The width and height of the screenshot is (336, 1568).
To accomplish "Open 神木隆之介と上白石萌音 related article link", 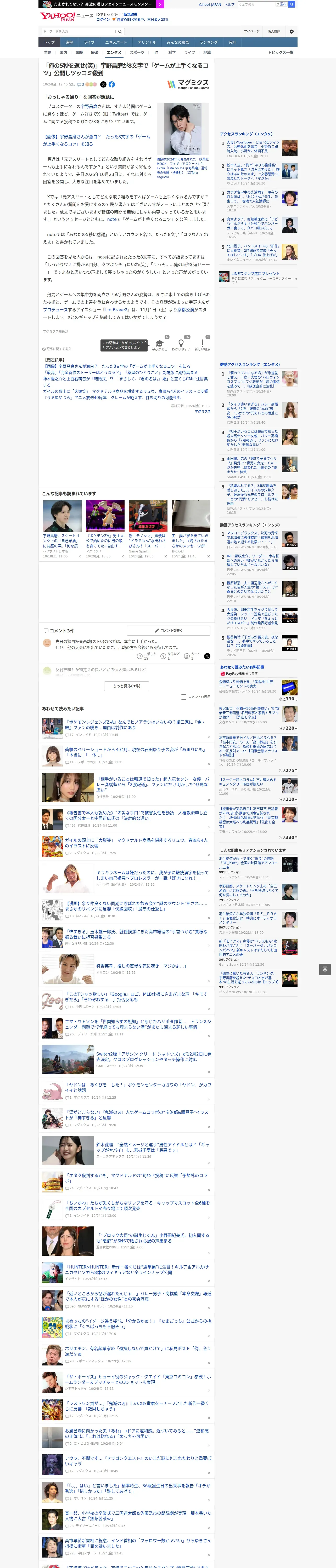I will pyautogui.click(x=125, y=381).
